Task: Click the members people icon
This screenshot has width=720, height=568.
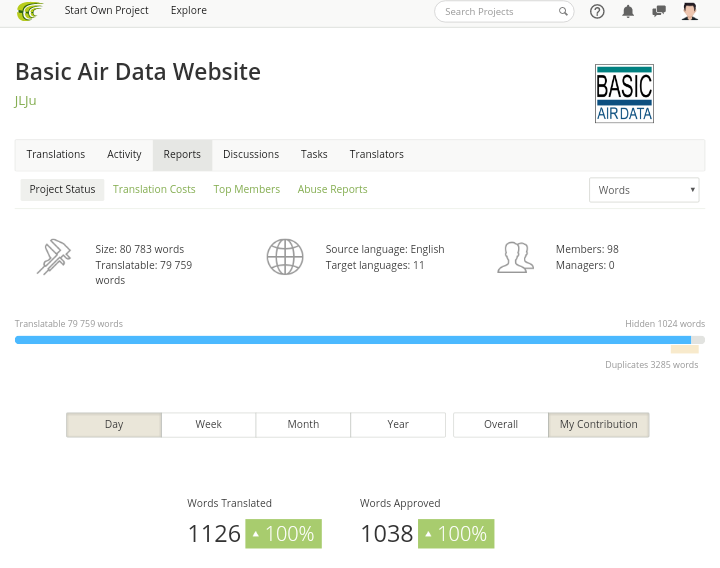Action: pyautogui.click(x=516, y=258)
